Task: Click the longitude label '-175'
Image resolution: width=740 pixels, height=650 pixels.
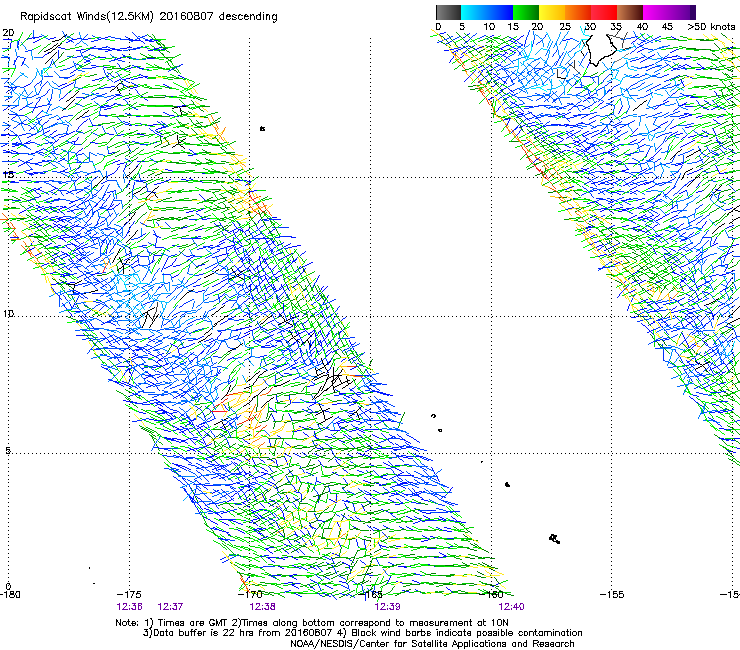Action: 129,595
